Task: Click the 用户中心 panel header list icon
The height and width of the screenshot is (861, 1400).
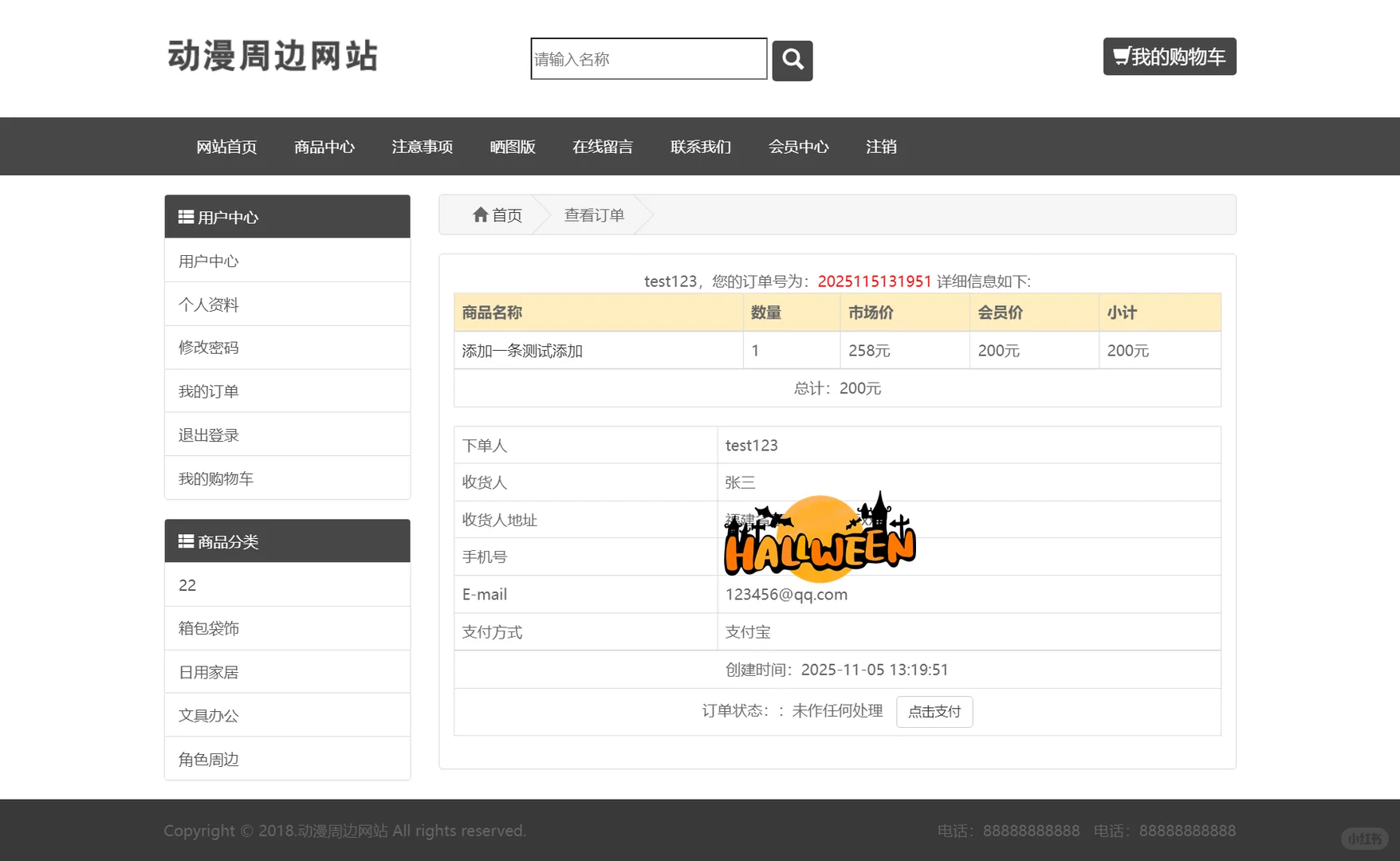Action: point(186,216)
